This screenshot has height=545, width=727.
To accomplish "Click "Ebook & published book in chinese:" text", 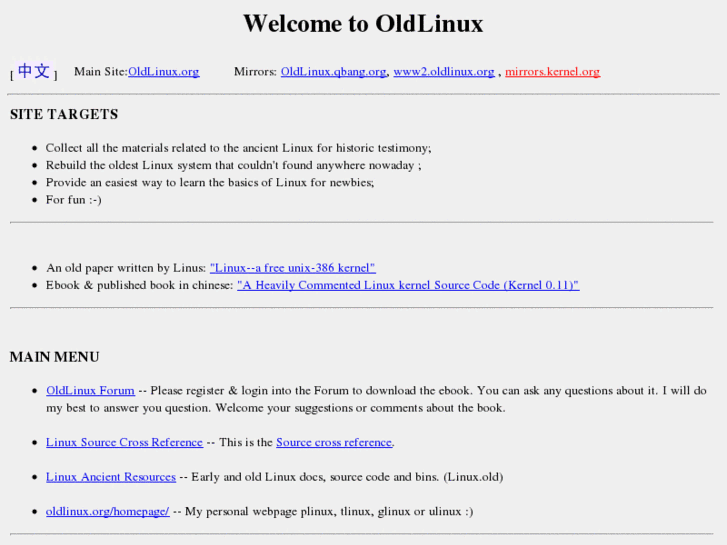I will (x=139, y=285).
